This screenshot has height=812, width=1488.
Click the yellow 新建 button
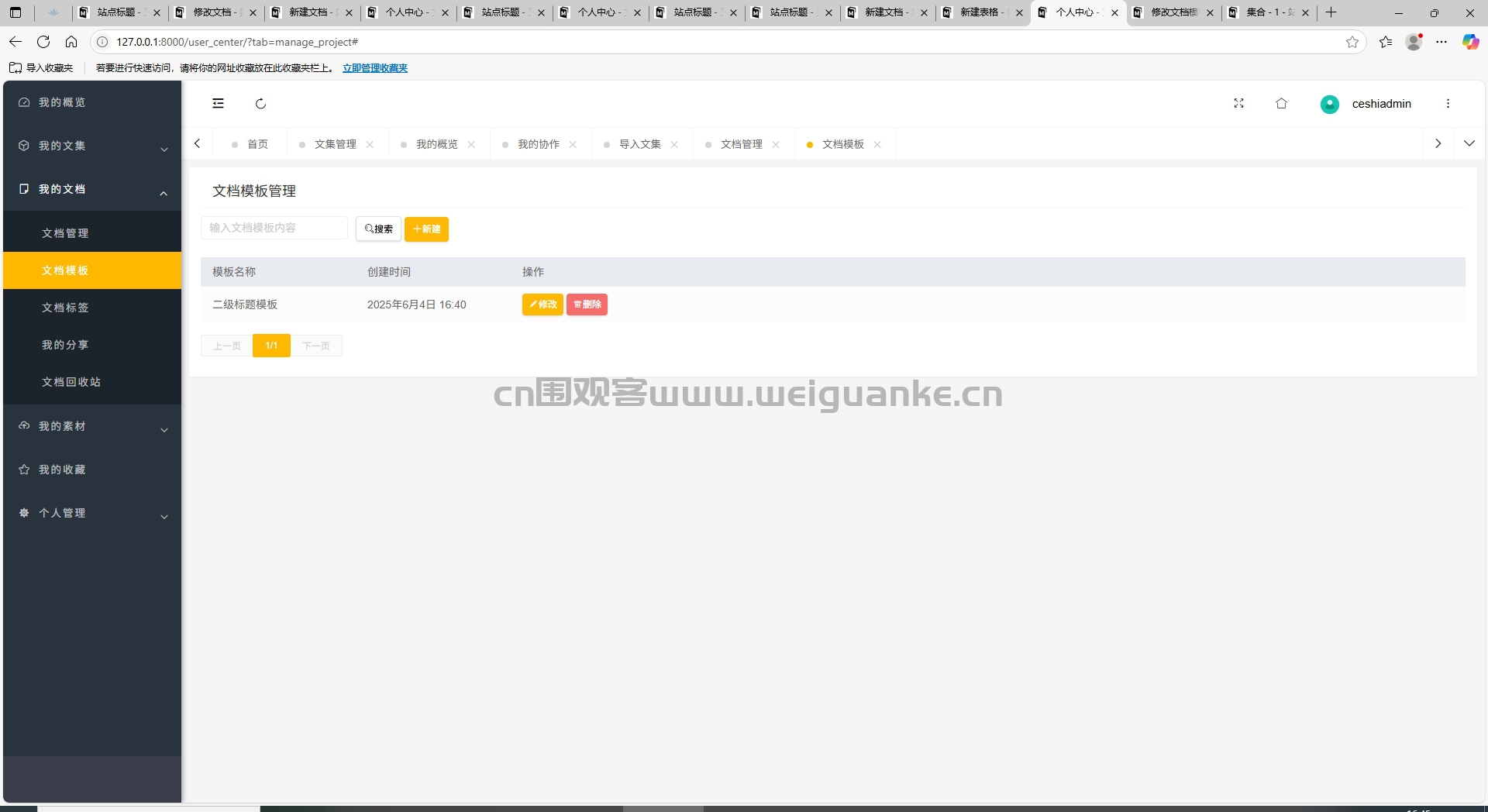tap(426, 229)
